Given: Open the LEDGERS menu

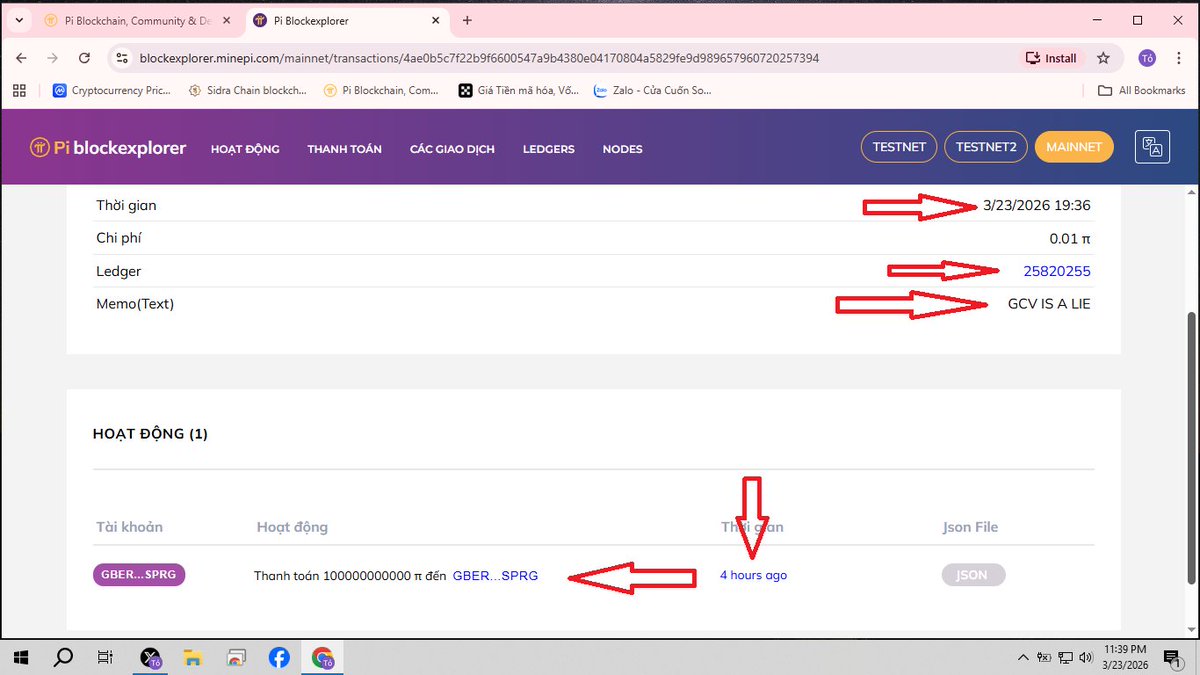Looking at the screenshot, I should (x=548, y=149).
